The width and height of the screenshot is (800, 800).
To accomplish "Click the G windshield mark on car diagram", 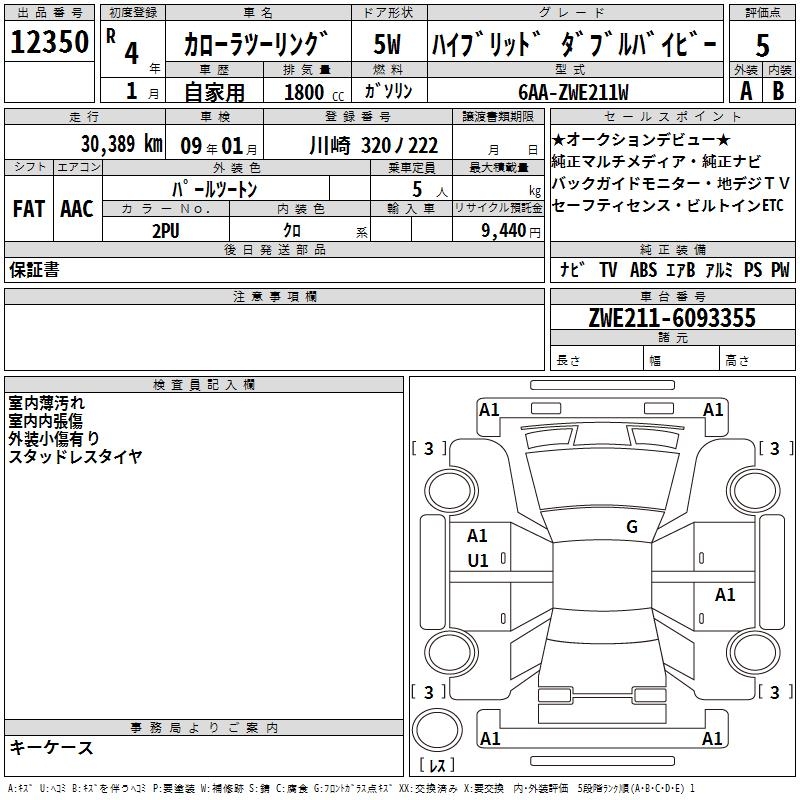I will (631, 526).
